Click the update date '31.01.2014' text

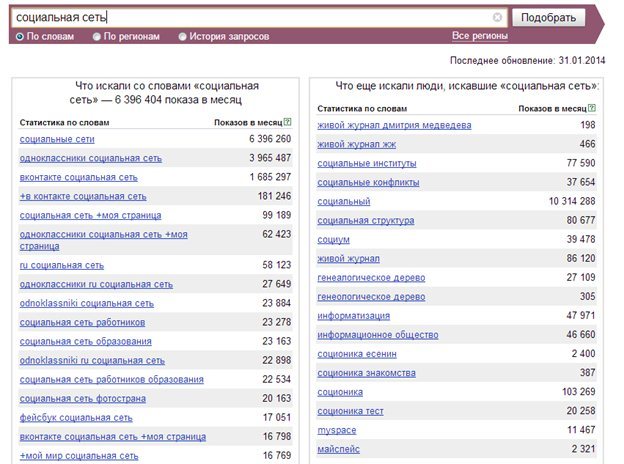tap(581, 60)
